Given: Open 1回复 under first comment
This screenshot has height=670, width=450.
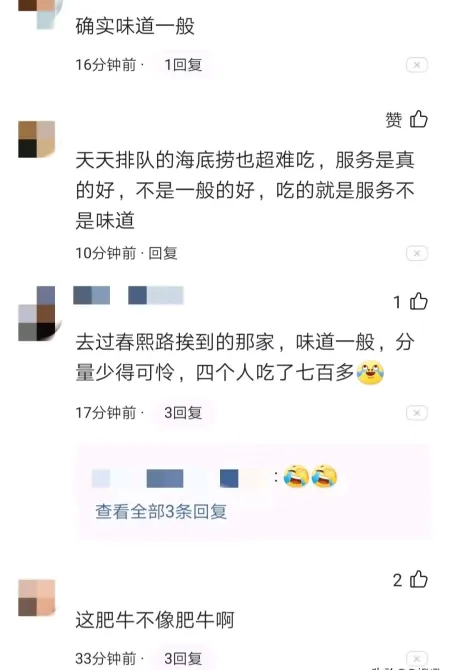Looking at the screenshot, I should pyautogui.click(x=183, y=65).
